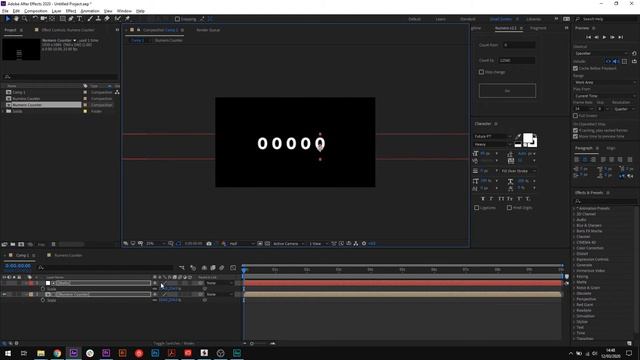Select the Brush tool
The width and height of the screenshot is (640, 360).
pyautogui.click(x=90, y=19)
